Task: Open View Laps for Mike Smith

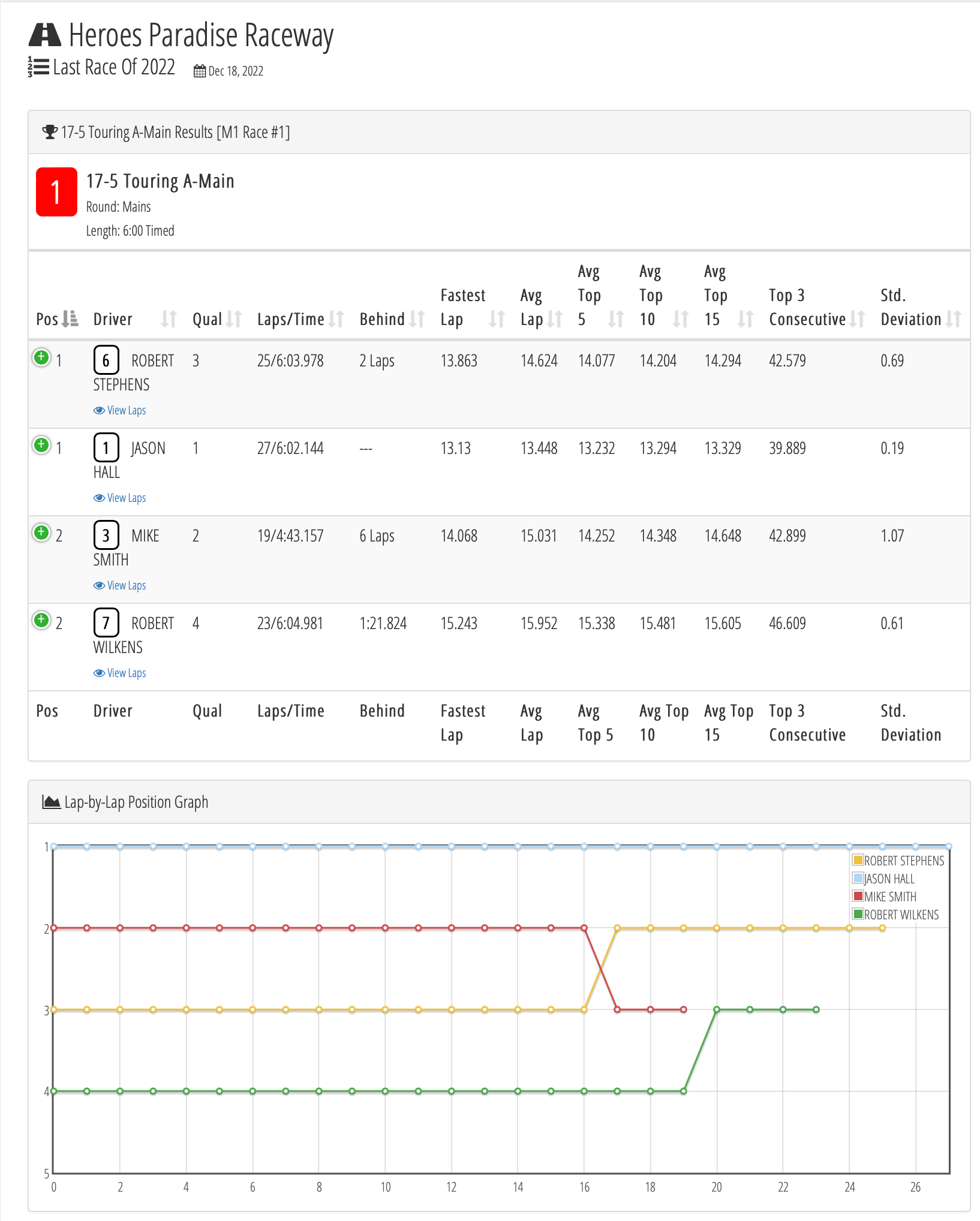Action: pos(120,585)
